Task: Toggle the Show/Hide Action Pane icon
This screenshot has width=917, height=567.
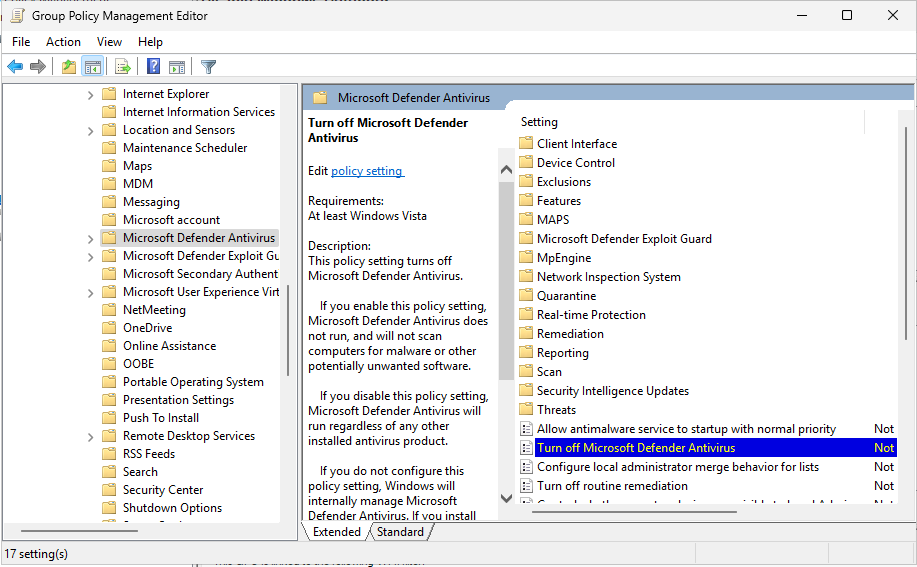Action: (x=177, y=67)
